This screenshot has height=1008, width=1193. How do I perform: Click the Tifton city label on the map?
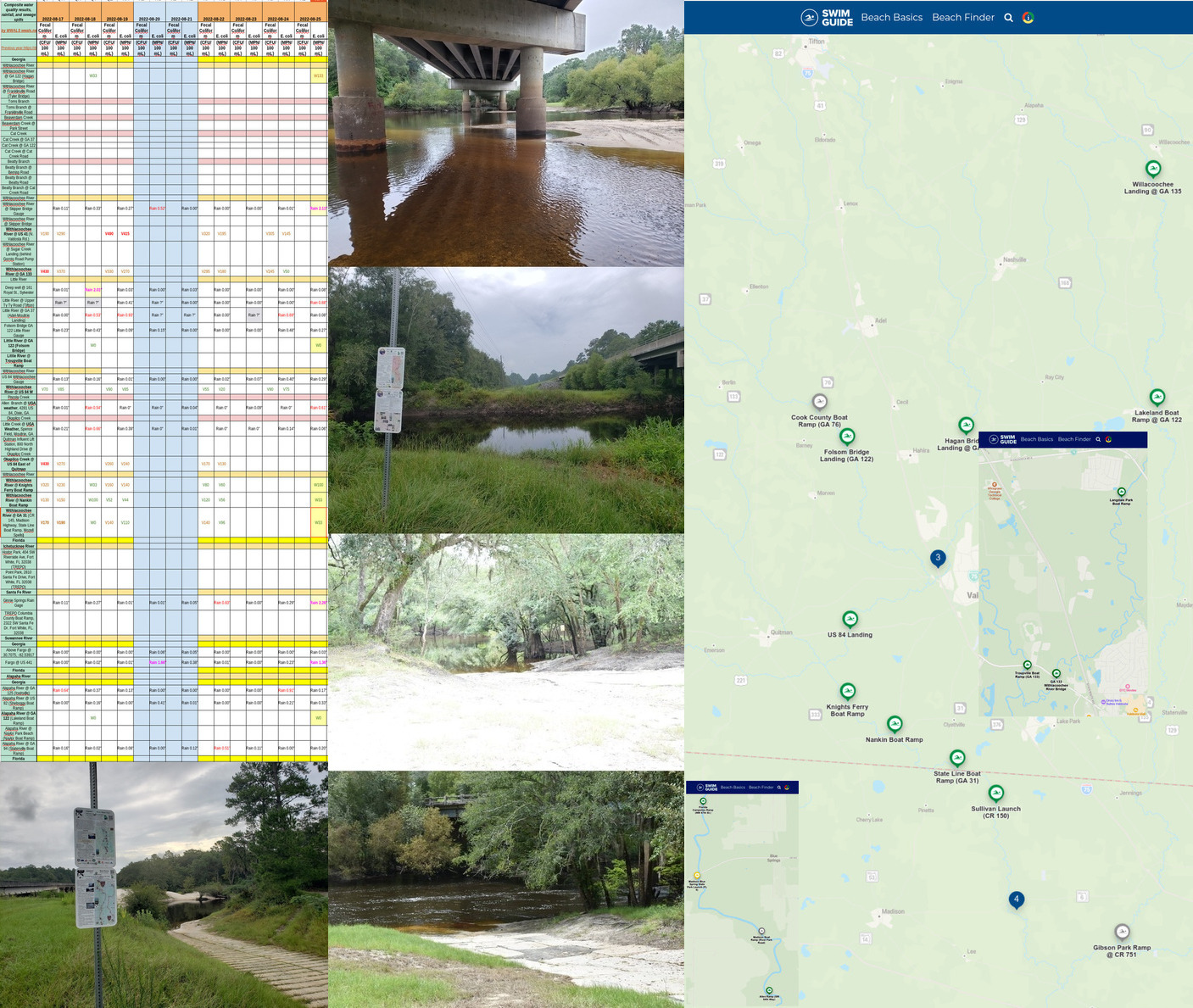click(817, 41)
